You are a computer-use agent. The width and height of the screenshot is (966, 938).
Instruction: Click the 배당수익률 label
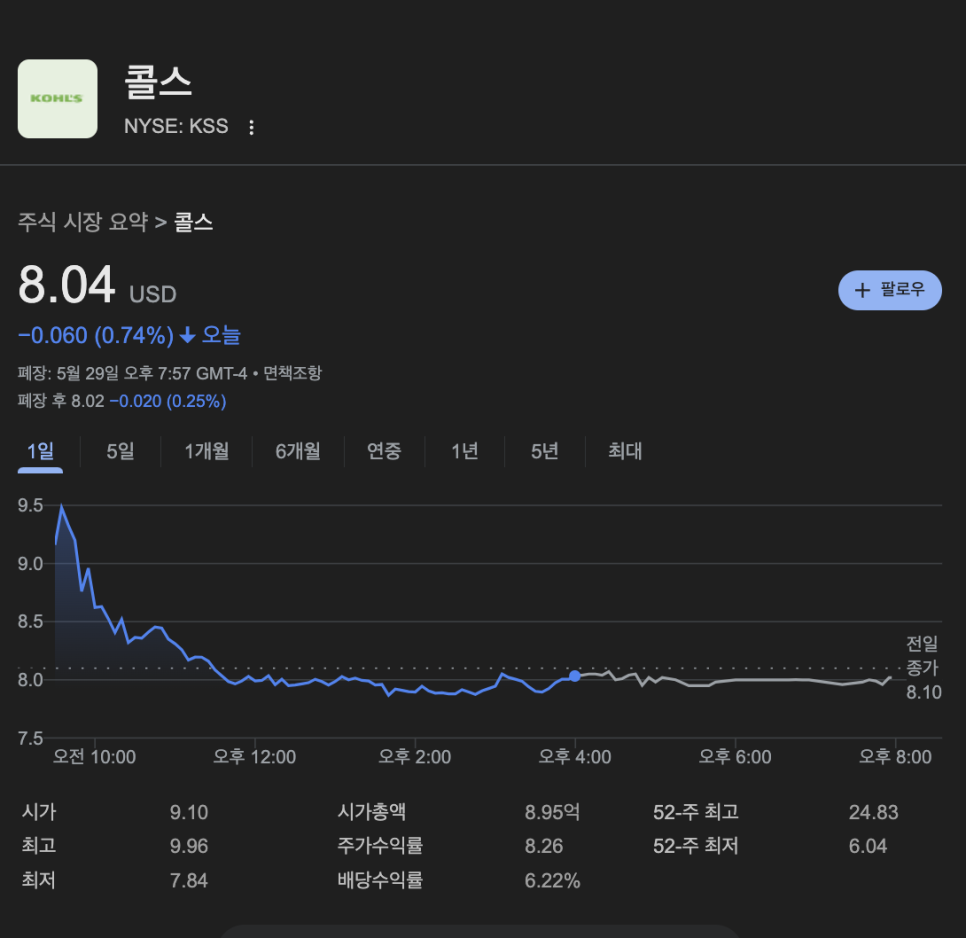pyautogui.click(x=380, y=880)
